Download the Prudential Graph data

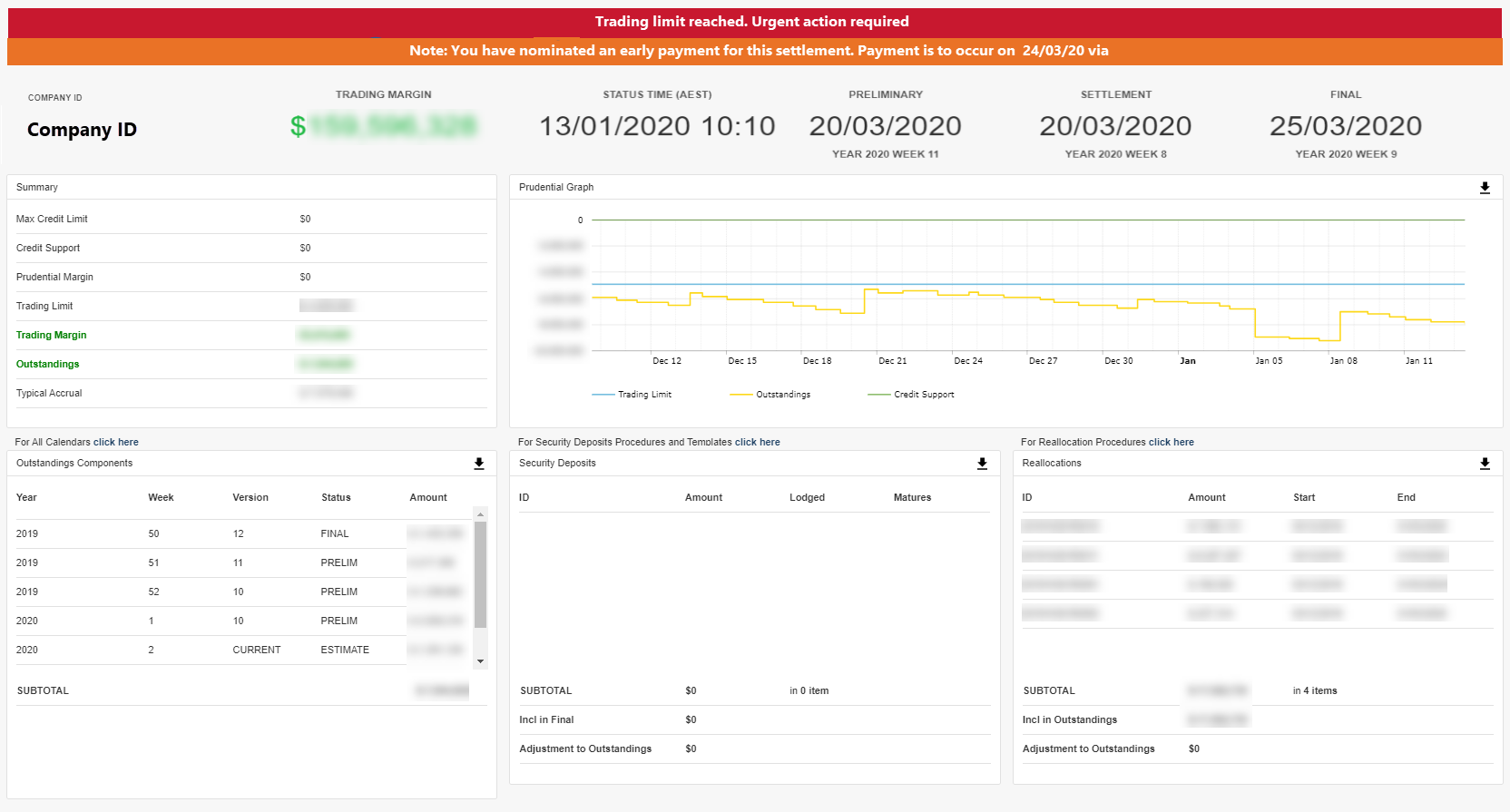click(x=1485, y=188)
